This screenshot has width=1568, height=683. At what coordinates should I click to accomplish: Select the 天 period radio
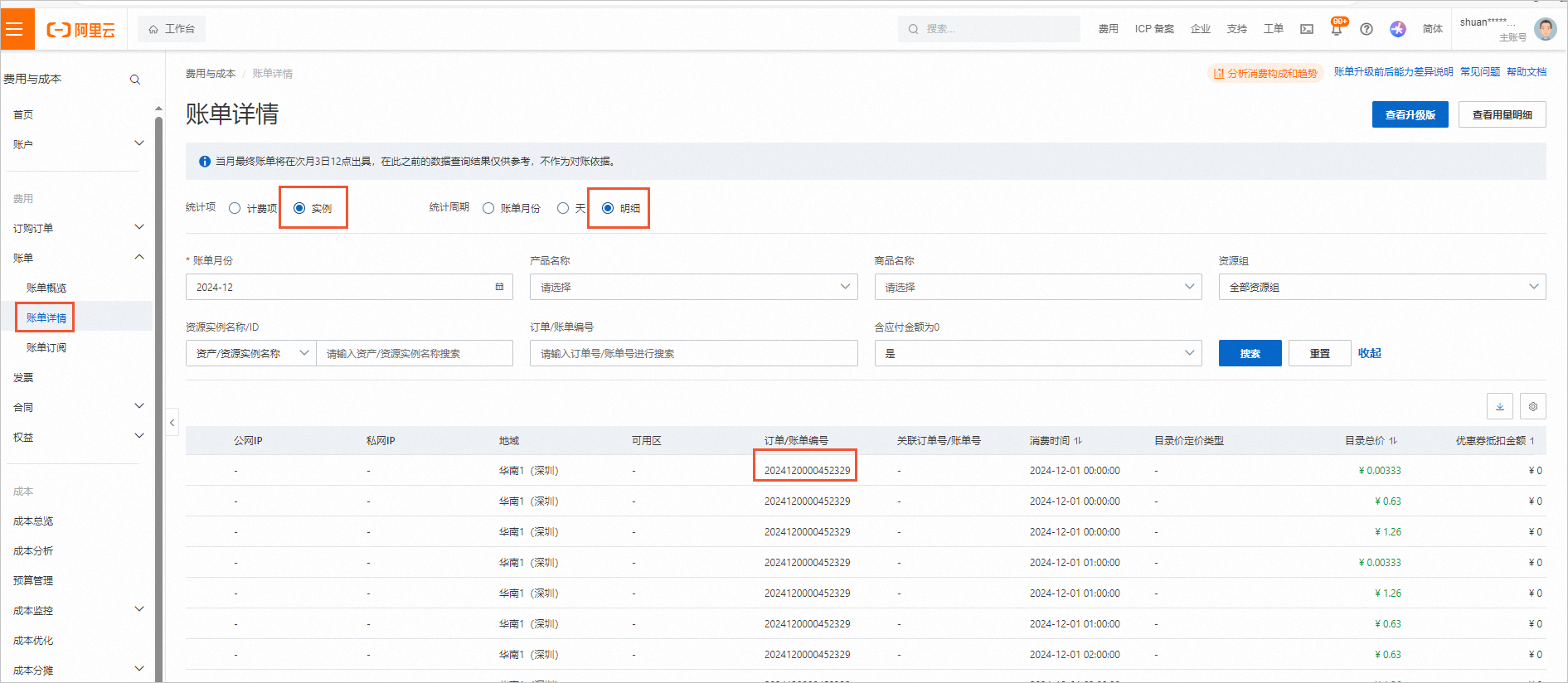[x=563, y=208]
